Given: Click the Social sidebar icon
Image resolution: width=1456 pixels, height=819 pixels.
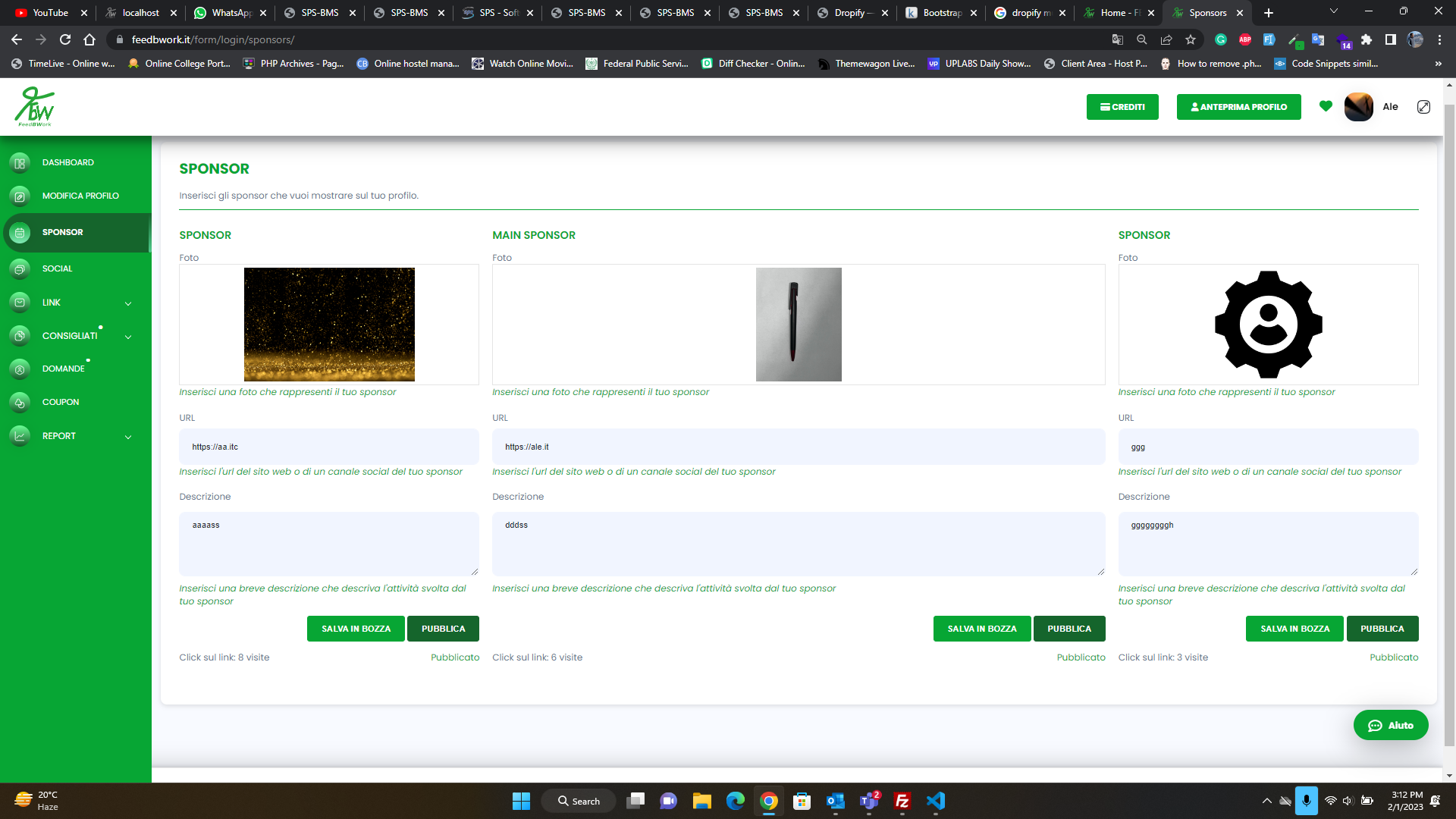Looking at the screenshot, I should tap(20, 269).
